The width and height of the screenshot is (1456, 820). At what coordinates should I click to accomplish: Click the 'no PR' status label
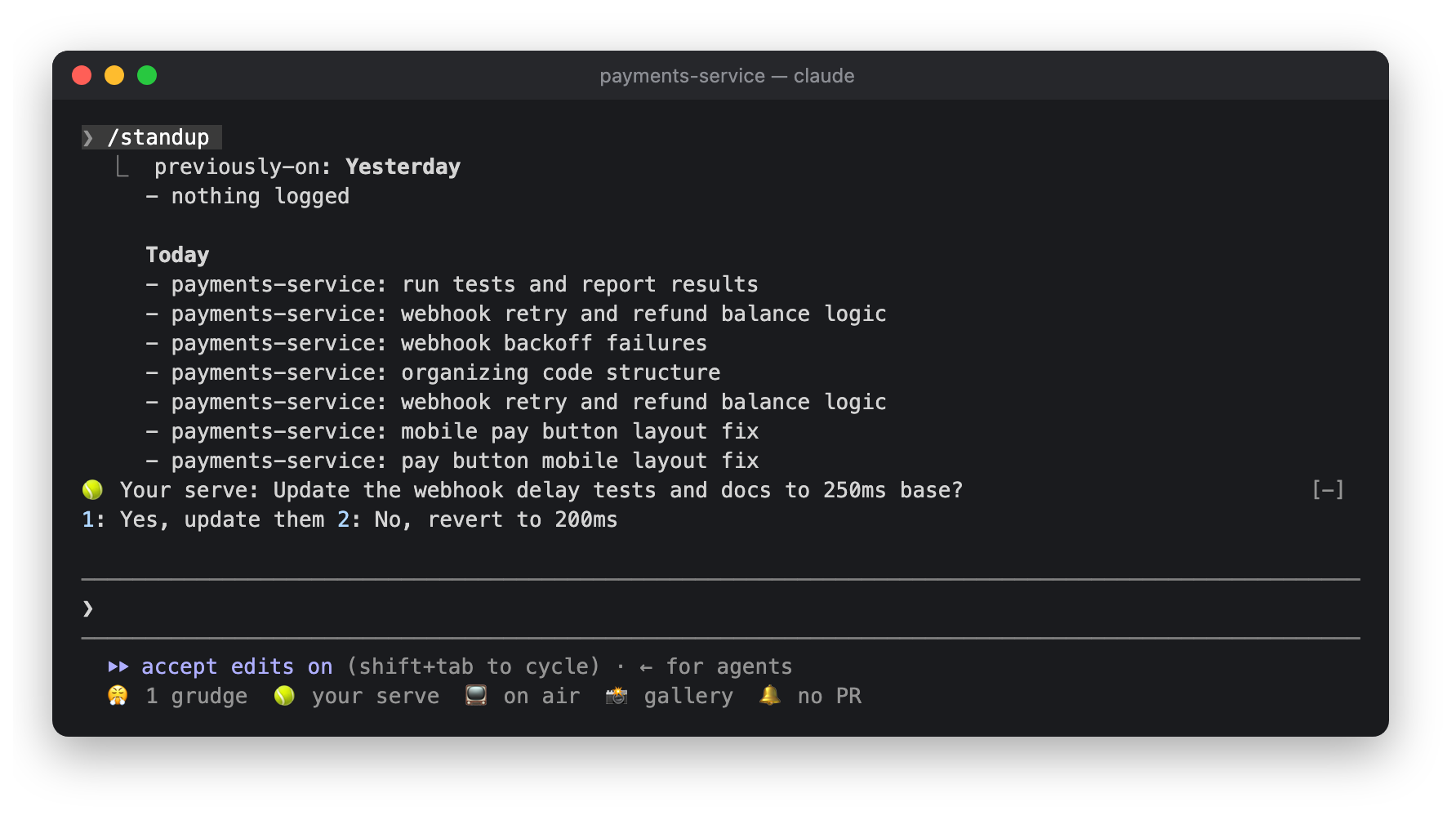[x=830, y=696]
